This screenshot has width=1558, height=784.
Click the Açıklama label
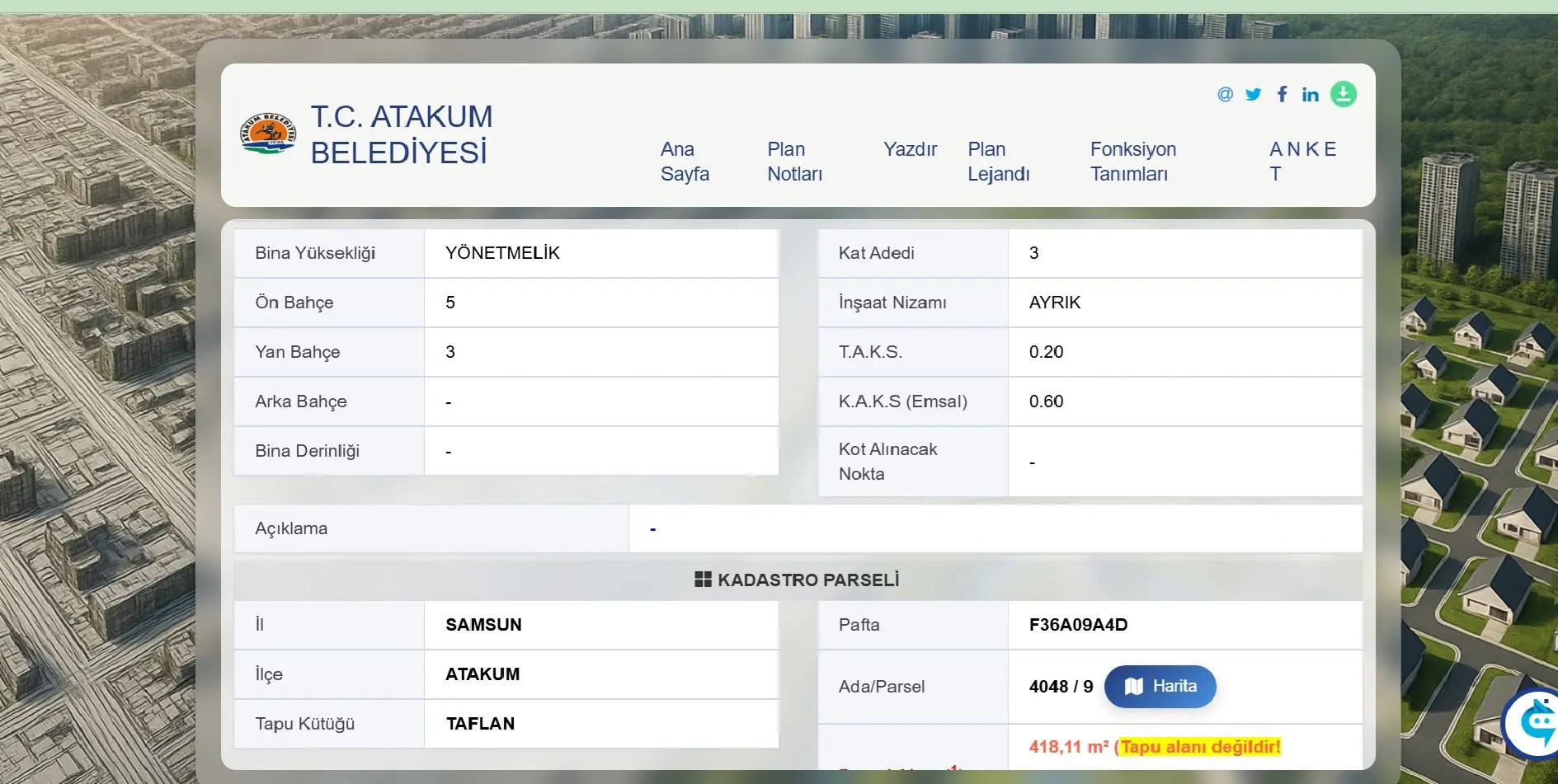point(291,528)
